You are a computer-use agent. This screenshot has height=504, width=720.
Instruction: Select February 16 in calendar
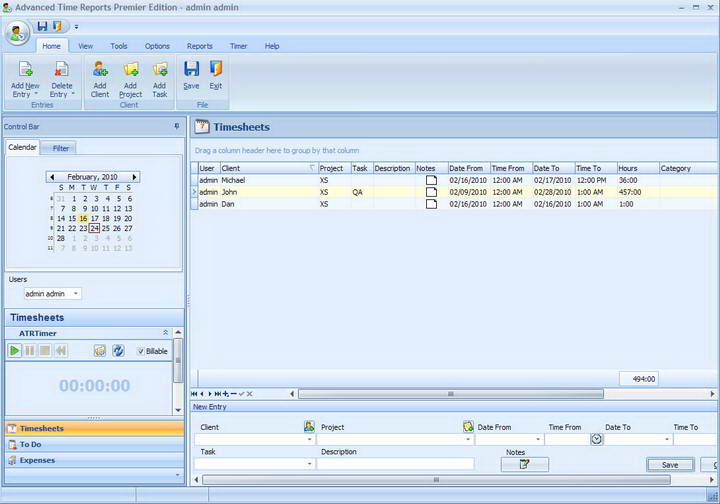click(x=83, y=218)
